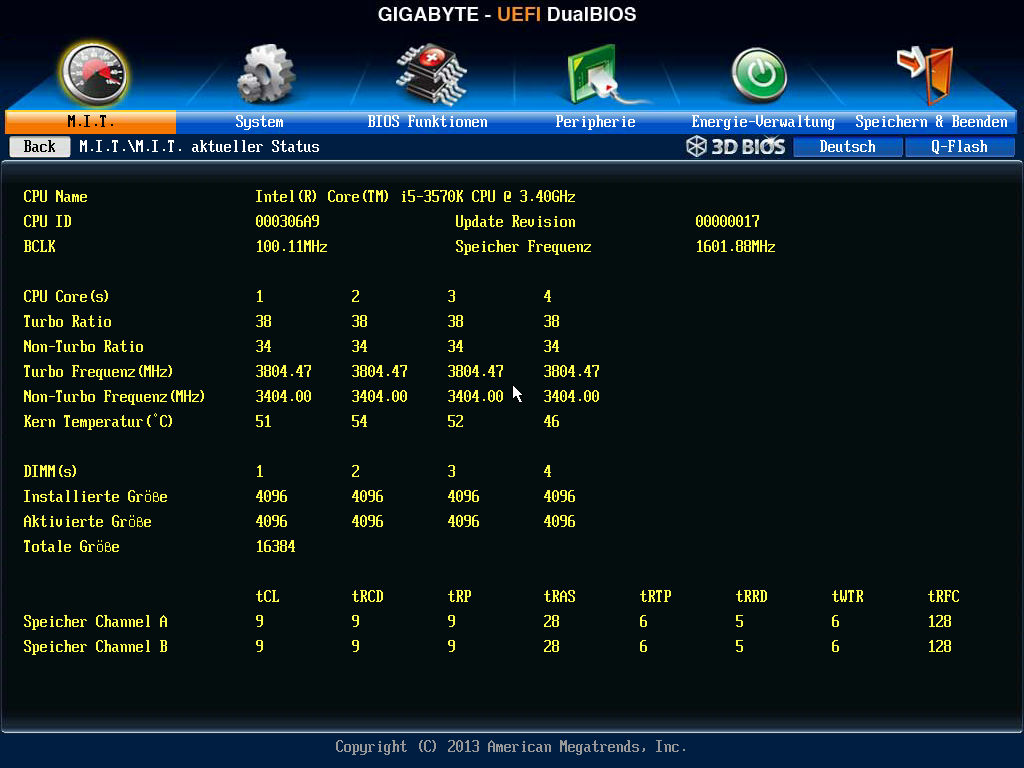Click core 1 temperature value 51
The image size is (1024, 768).
[263, 421]
